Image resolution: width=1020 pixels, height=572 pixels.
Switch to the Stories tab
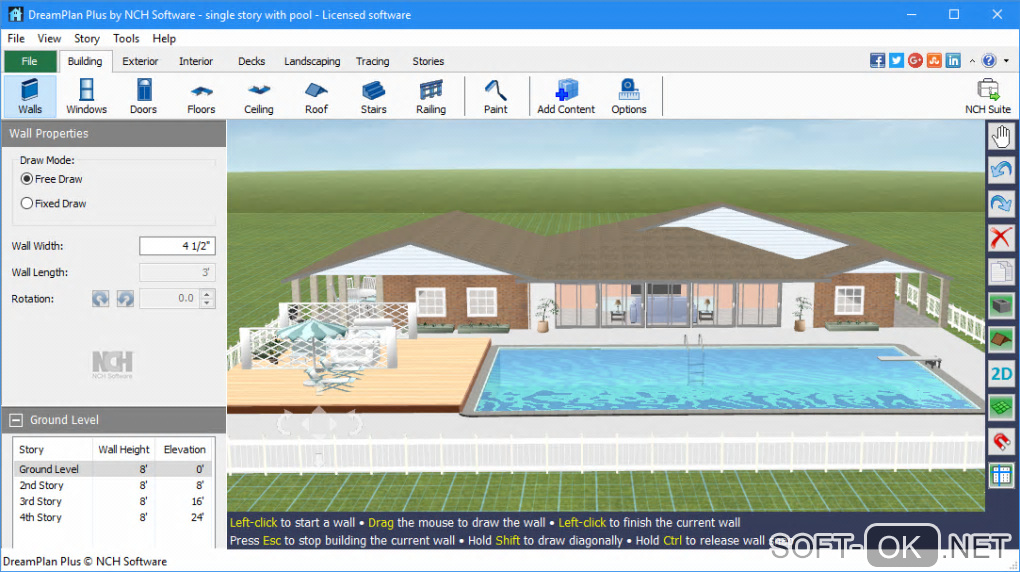pyautogui.click(x=428, y=61)
